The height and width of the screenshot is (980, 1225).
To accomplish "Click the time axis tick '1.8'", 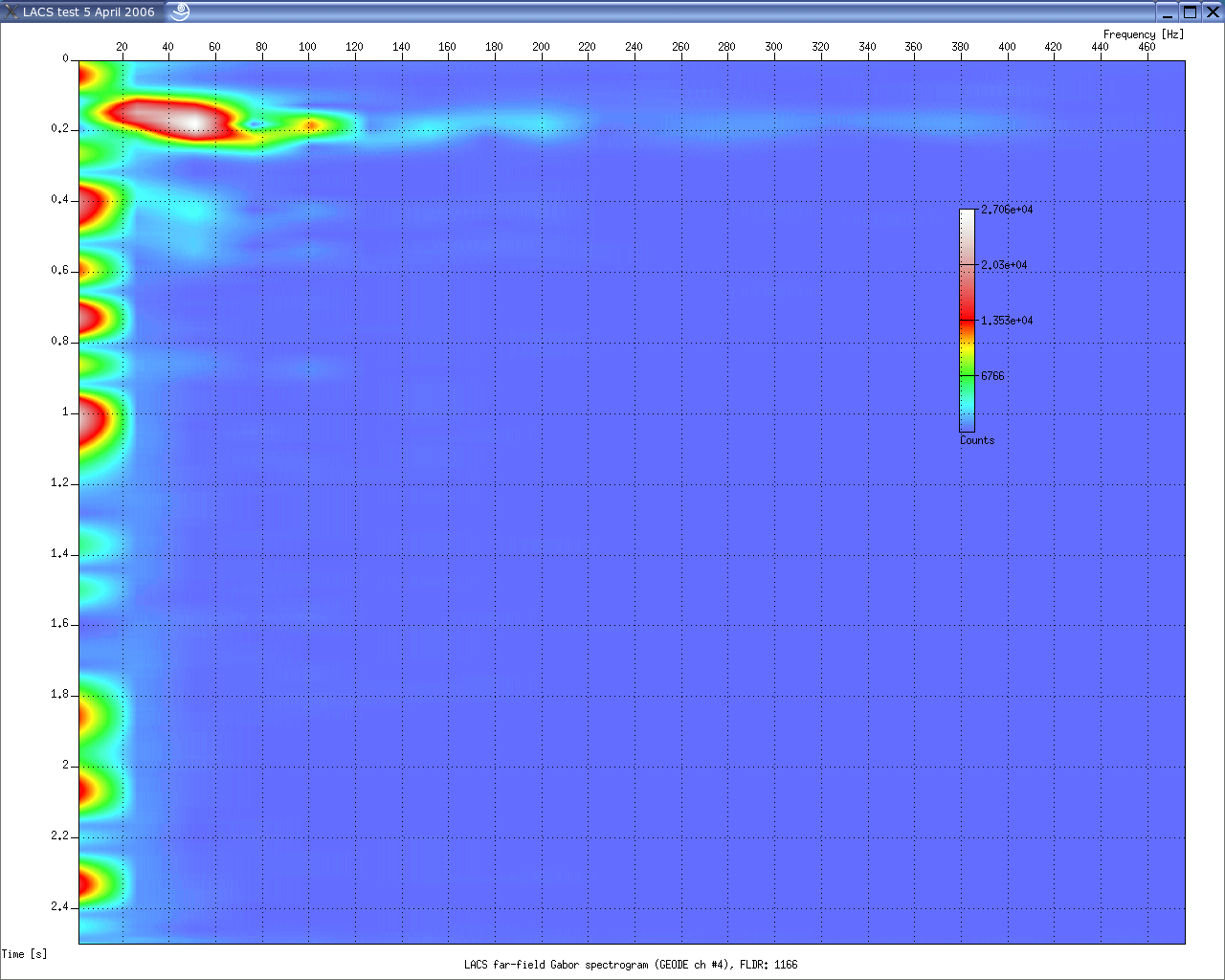I will click(x=59, y=695).
